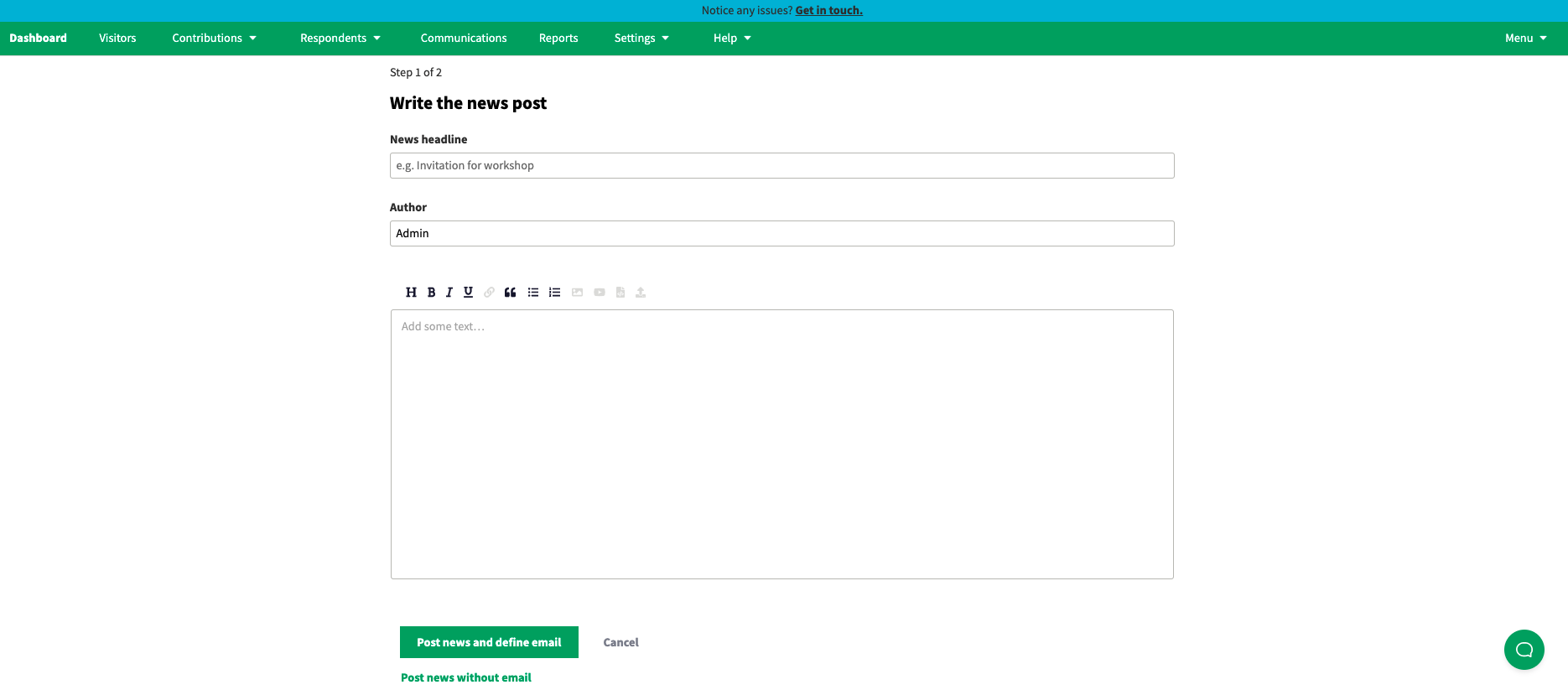Start a bulleted list
1568x695 pixels.
pyautogui.click(x=533, y=293)
